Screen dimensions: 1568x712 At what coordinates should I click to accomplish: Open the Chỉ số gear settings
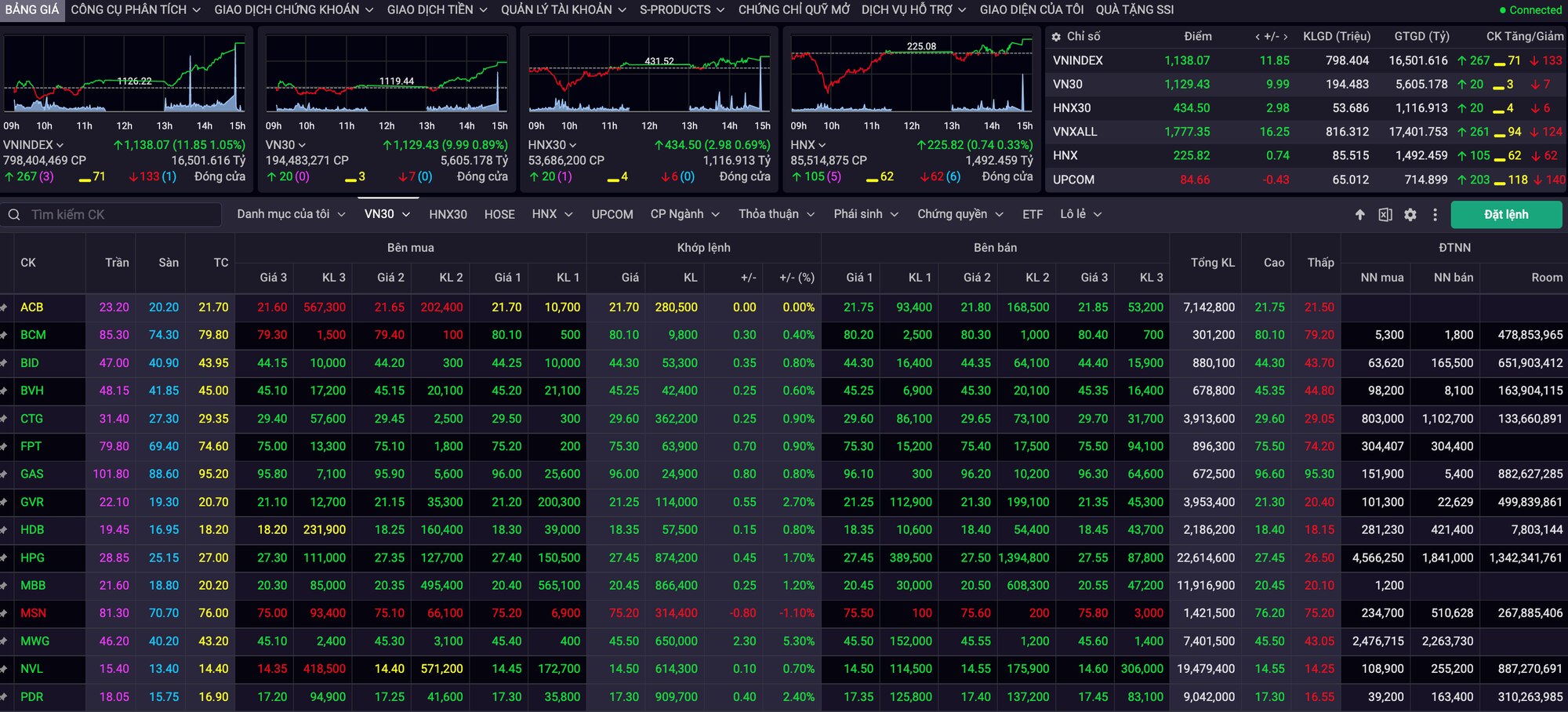1056,37
